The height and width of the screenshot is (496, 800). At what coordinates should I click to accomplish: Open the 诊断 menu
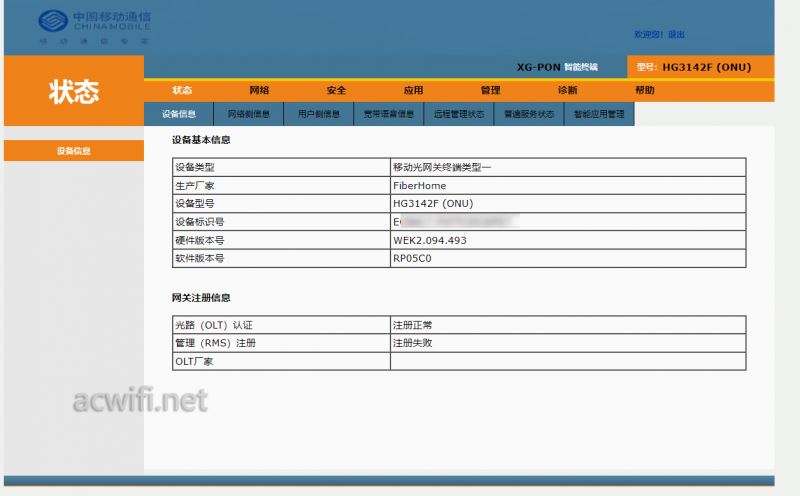tap(567, 90)
